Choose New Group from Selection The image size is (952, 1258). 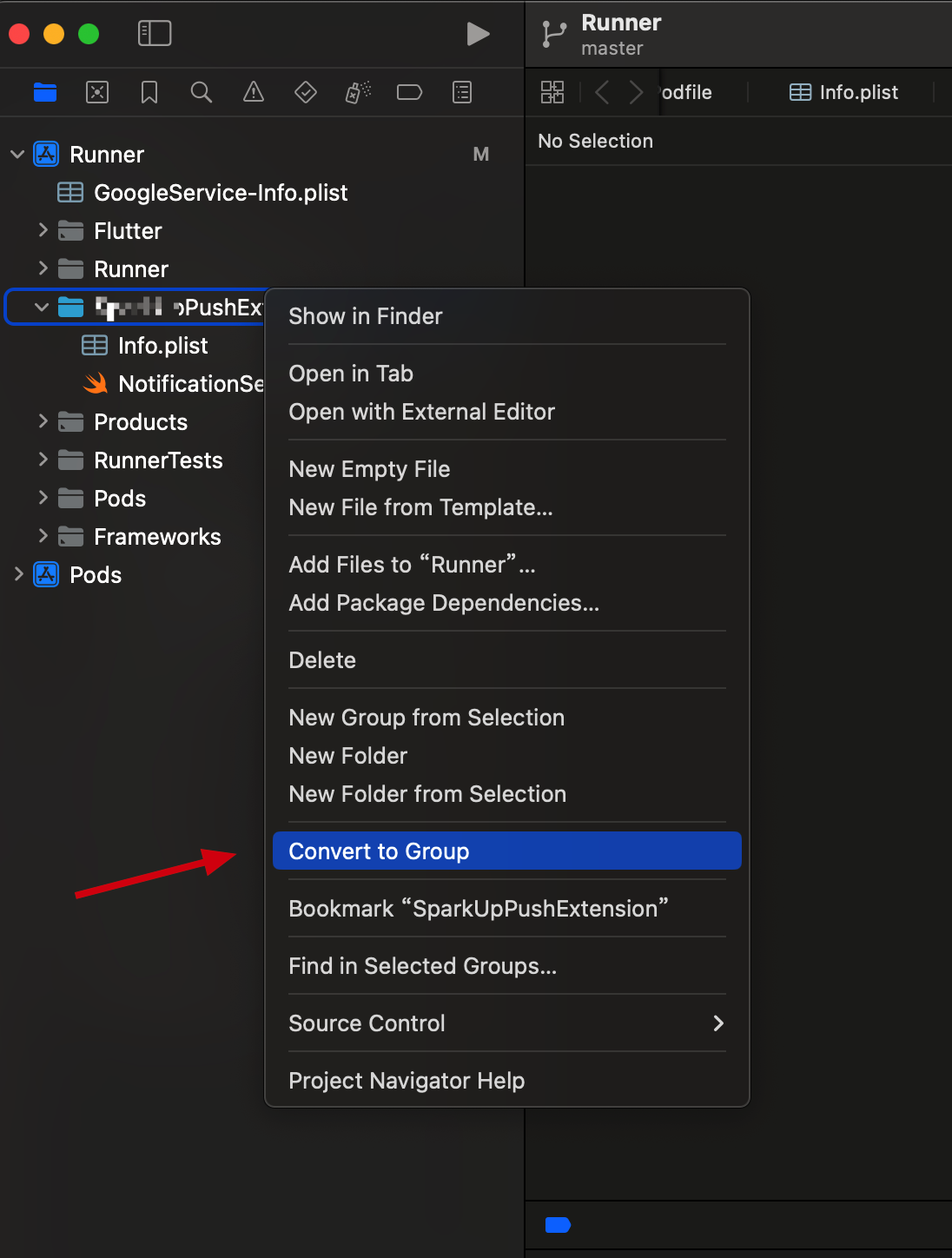pos(507,718)
